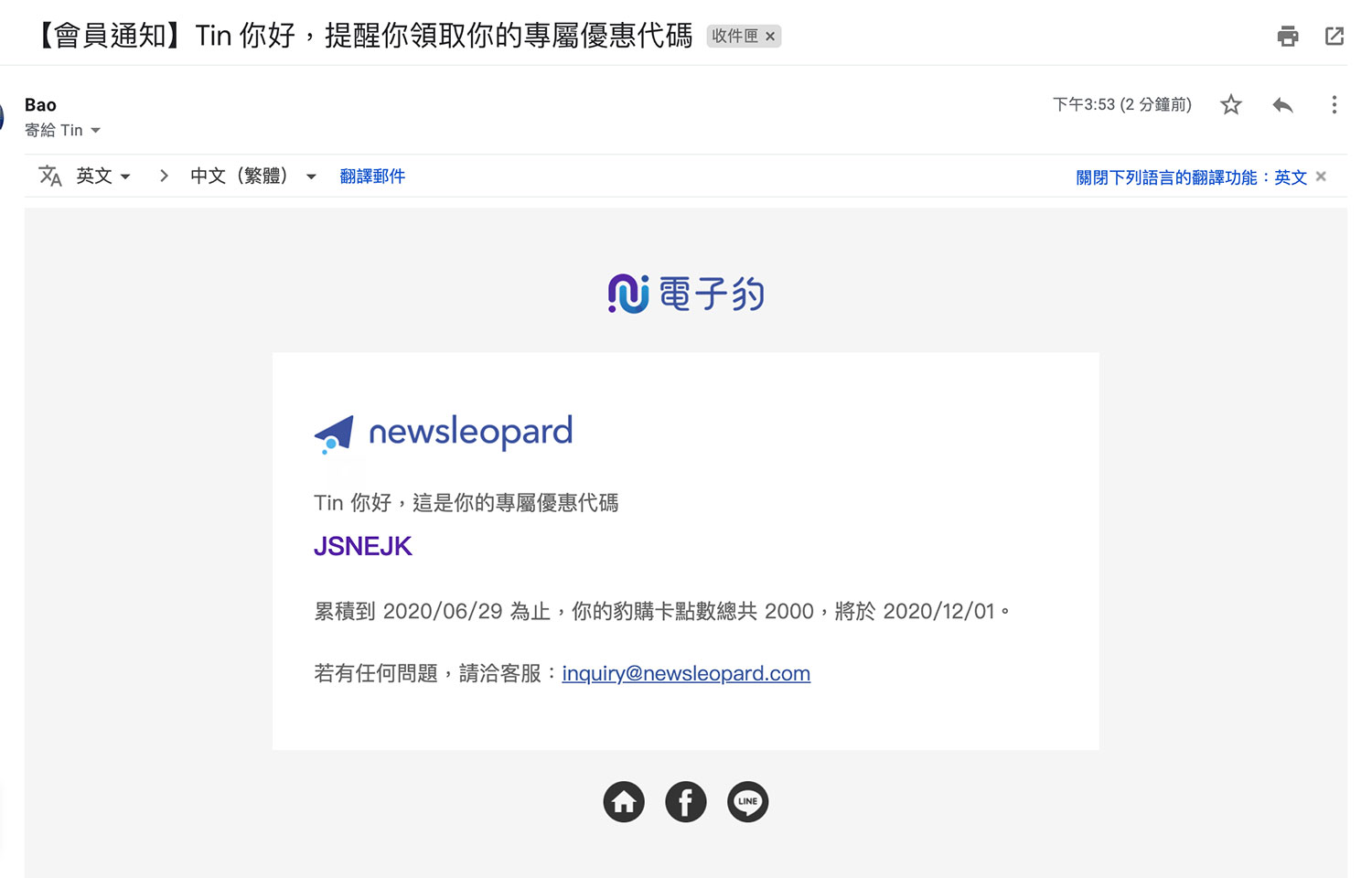
Task: Open the 英文 source language dropdown
Action: [x=103, y=176]
